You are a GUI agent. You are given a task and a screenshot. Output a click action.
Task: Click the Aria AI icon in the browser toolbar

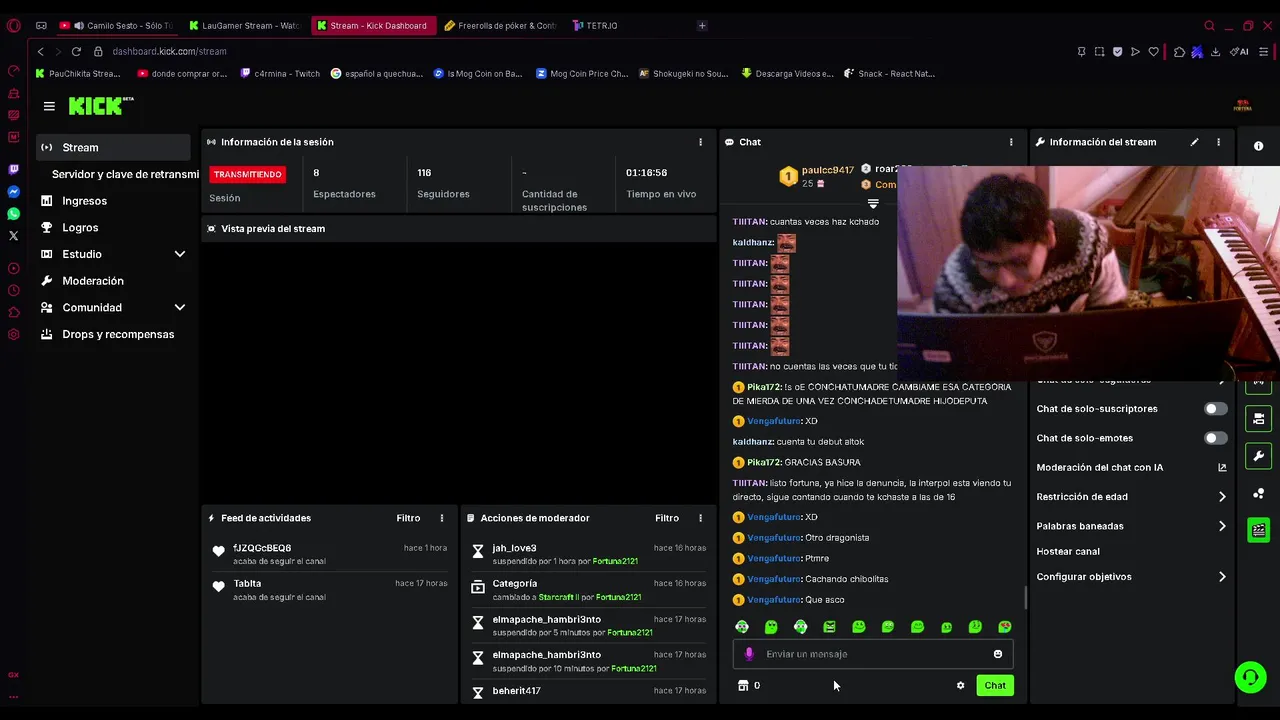[x=1240, y=52]
